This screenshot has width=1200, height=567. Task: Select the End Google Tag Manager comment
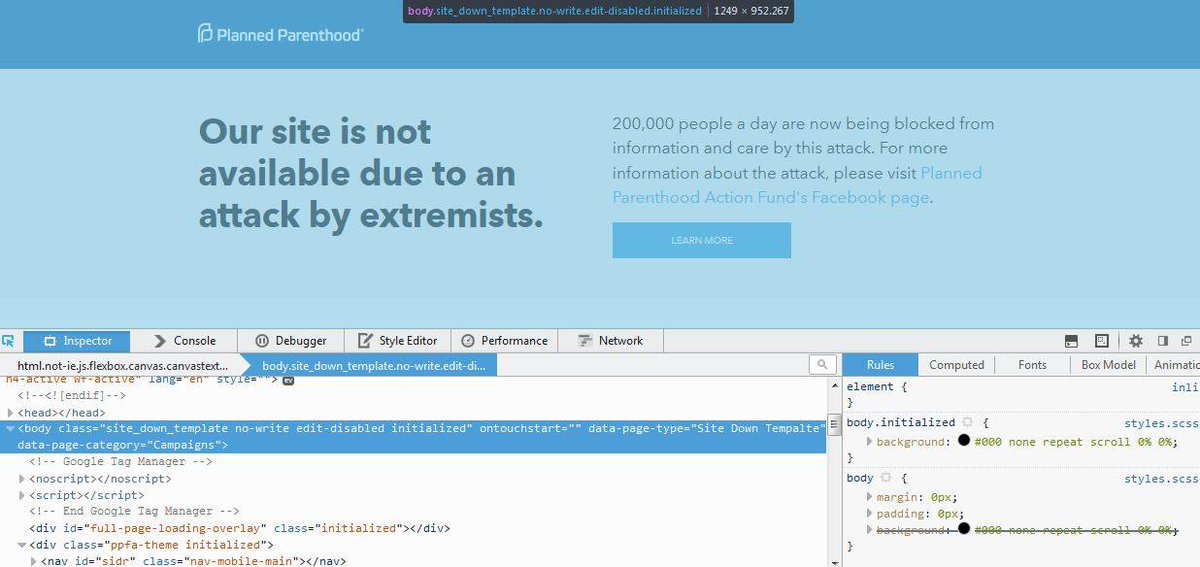135,511
